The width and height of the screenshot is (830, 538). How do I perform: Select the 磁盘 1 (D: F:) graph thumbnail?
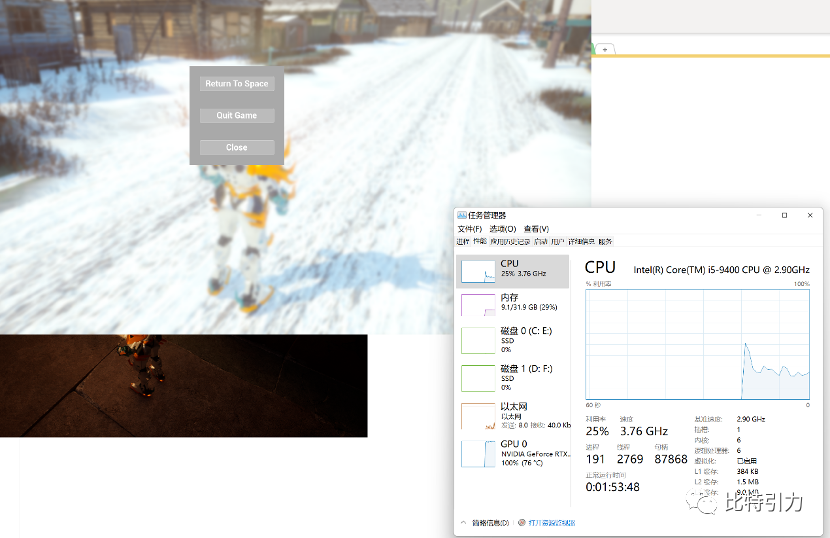(x=478, y=377)
